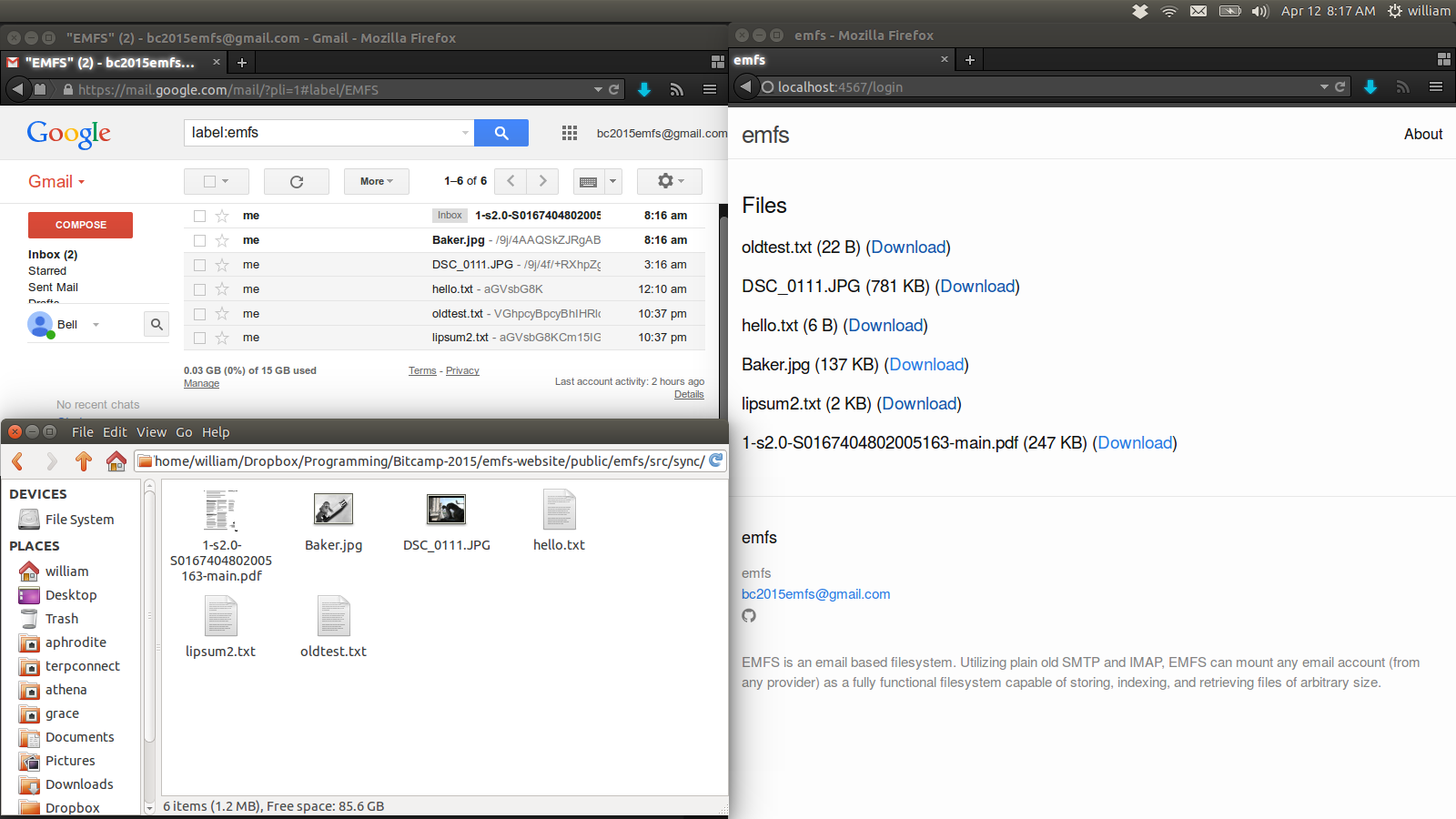Select checkbox for 1-s2.0 email

pos(199,216)
